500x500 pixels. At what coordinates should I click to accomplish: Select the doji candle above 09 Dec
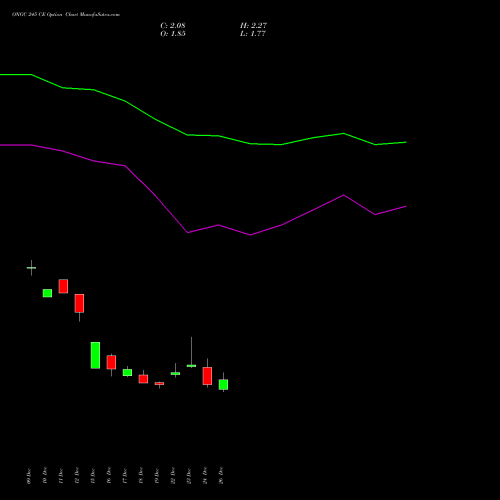point(31,268)
